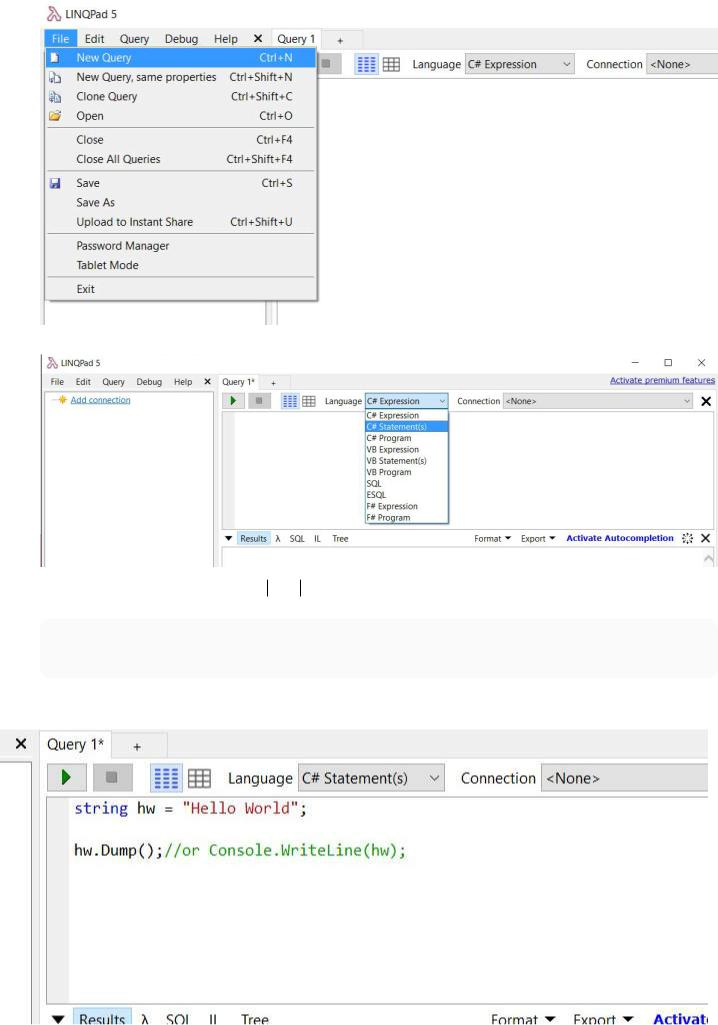
Task: Select 'New Query, same properties' menu entry
Action: 181,77
